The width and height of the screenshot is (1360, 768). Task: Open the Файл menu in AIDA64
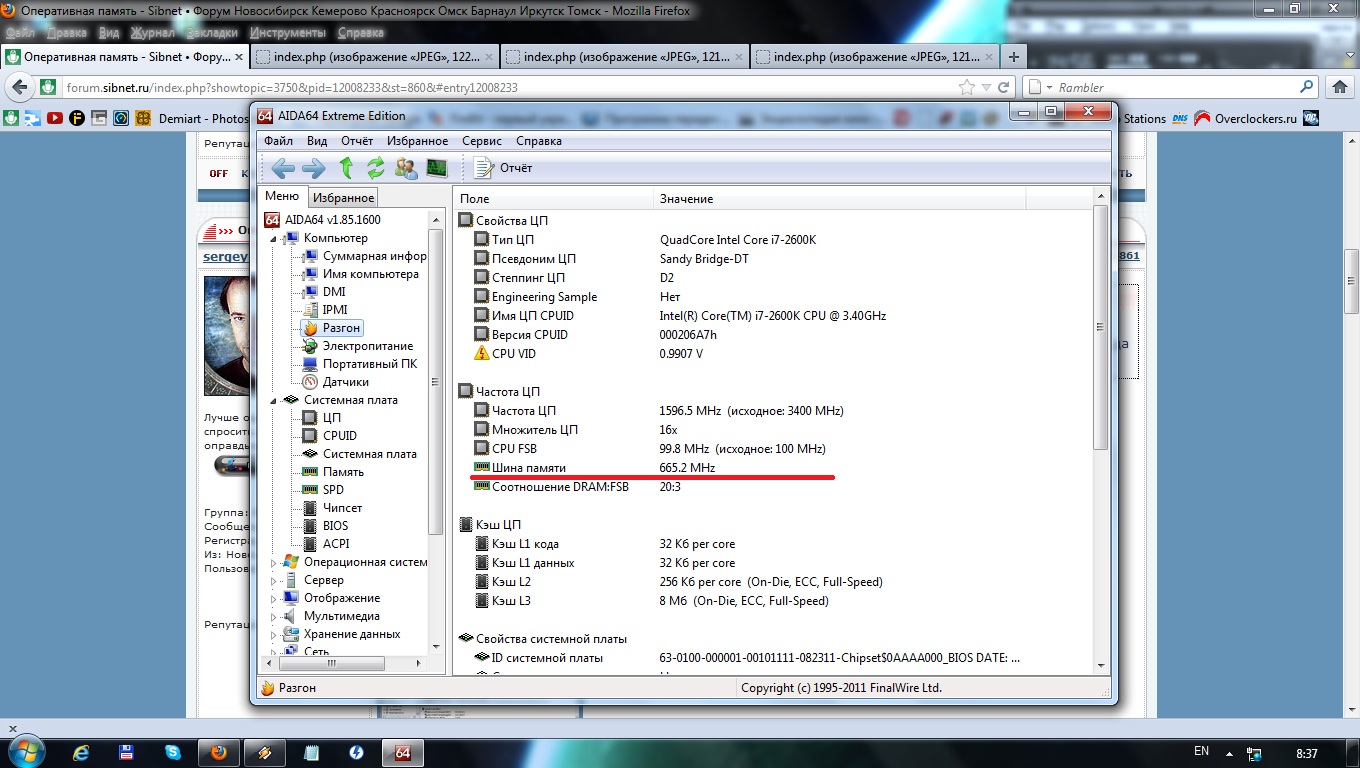click(x=278, y=141)
